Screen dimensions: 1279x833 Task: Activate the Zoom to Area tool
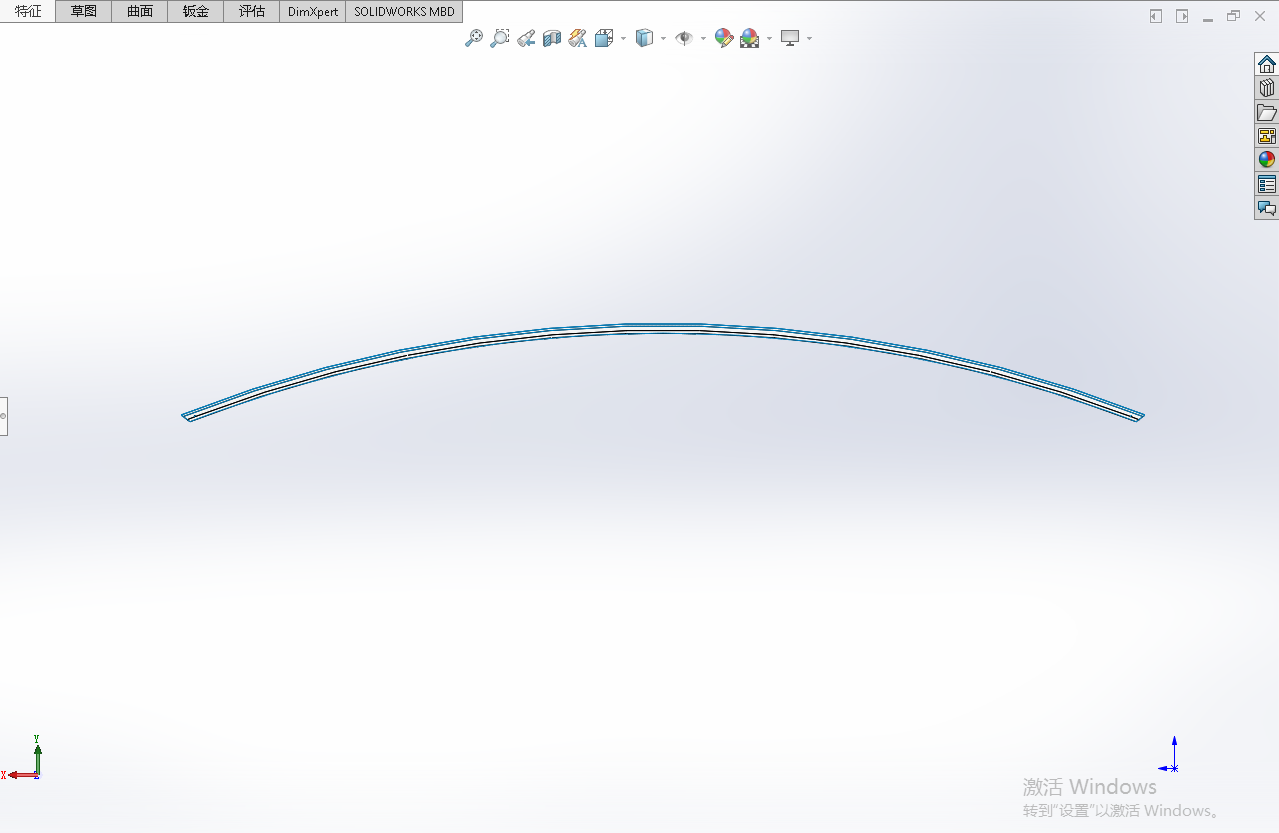(500, 38)
